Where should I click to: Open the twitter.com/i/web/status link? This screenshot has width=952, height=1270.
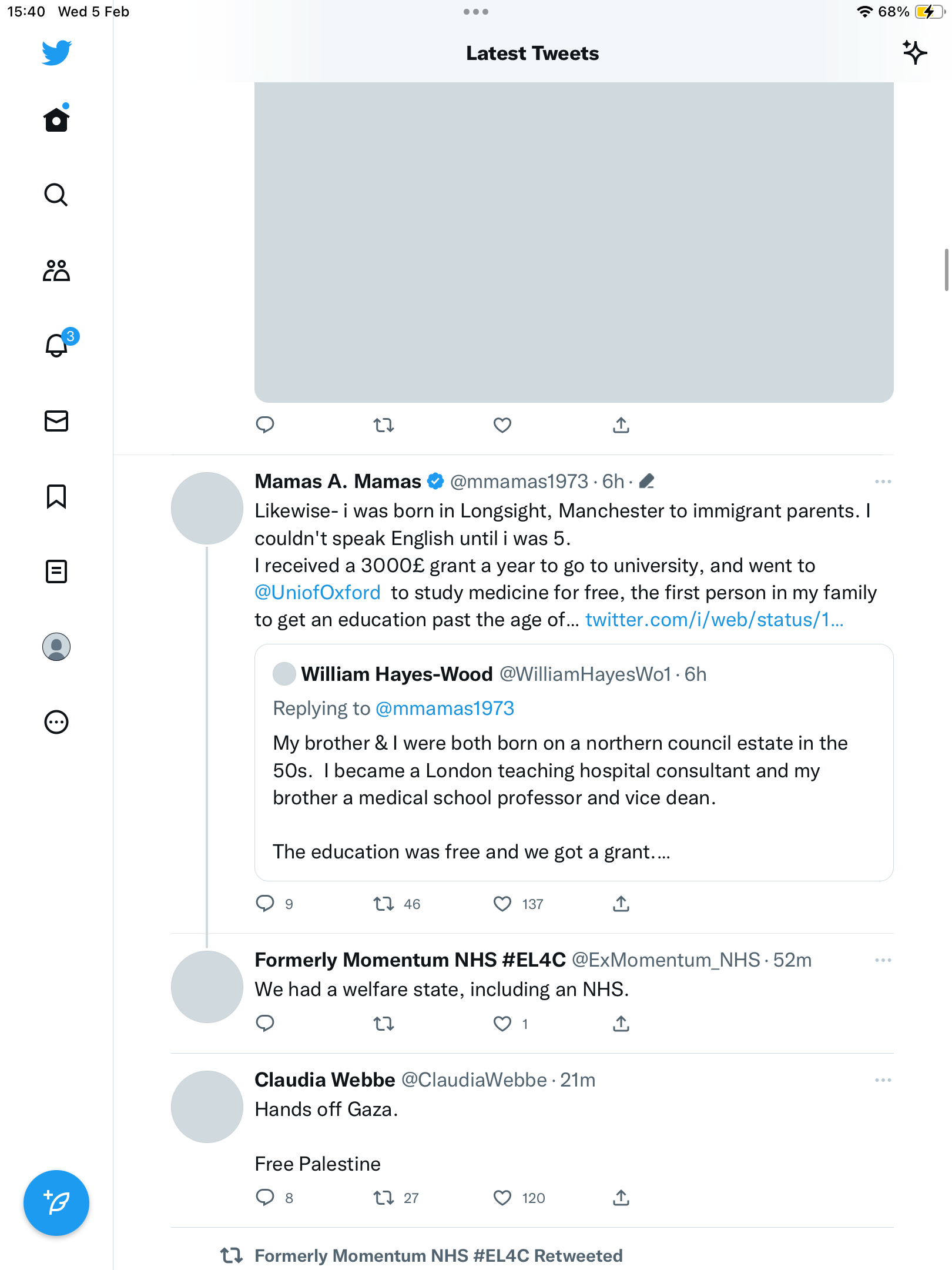[x=714, y=620]
